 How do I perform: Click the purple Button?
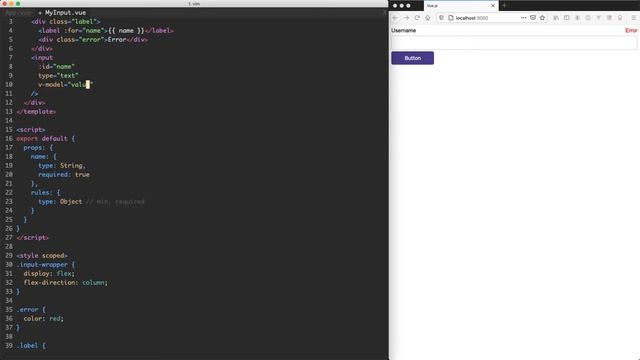[x=412, y=58]
